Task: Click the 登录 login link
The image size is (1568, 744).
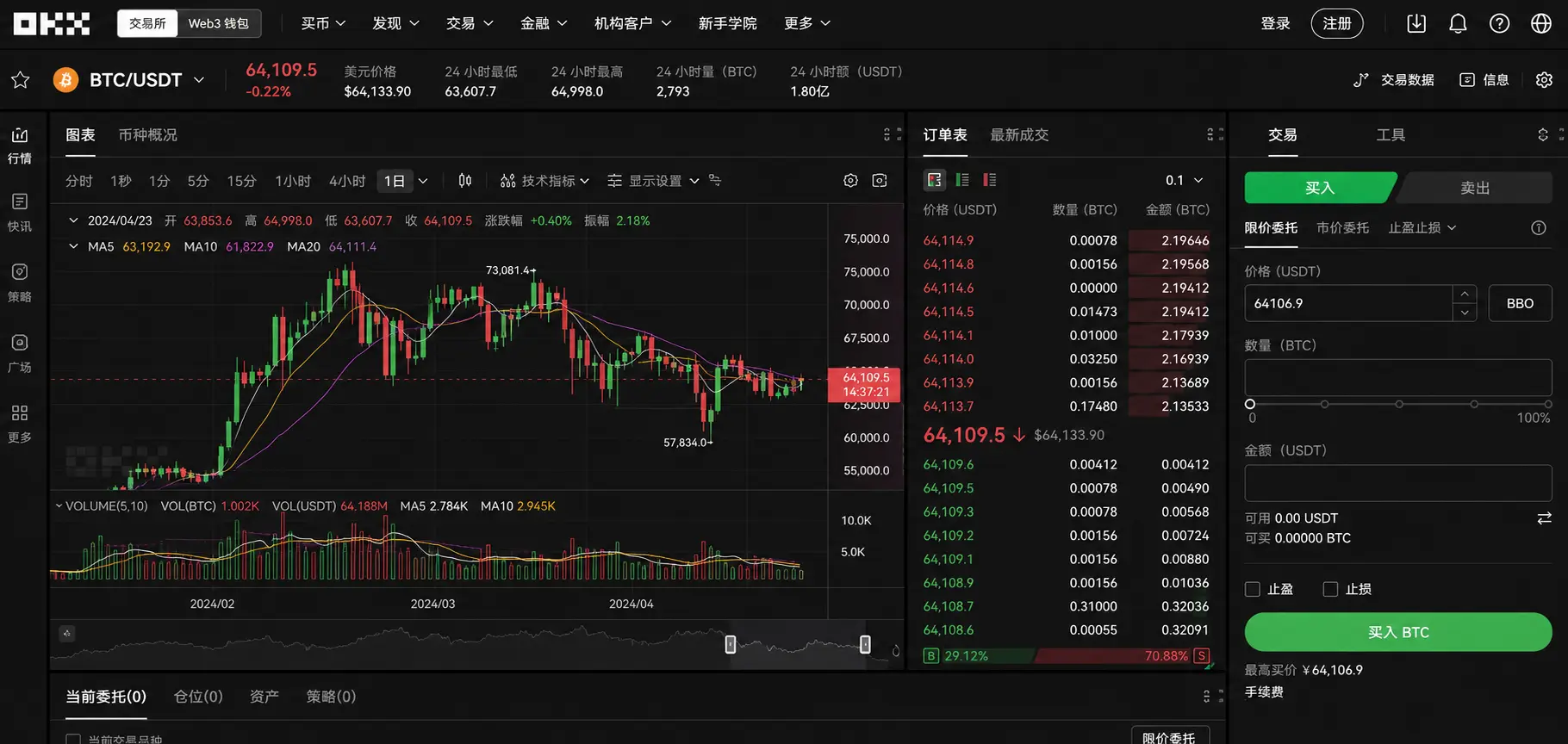Action: tap(1276, 23)
